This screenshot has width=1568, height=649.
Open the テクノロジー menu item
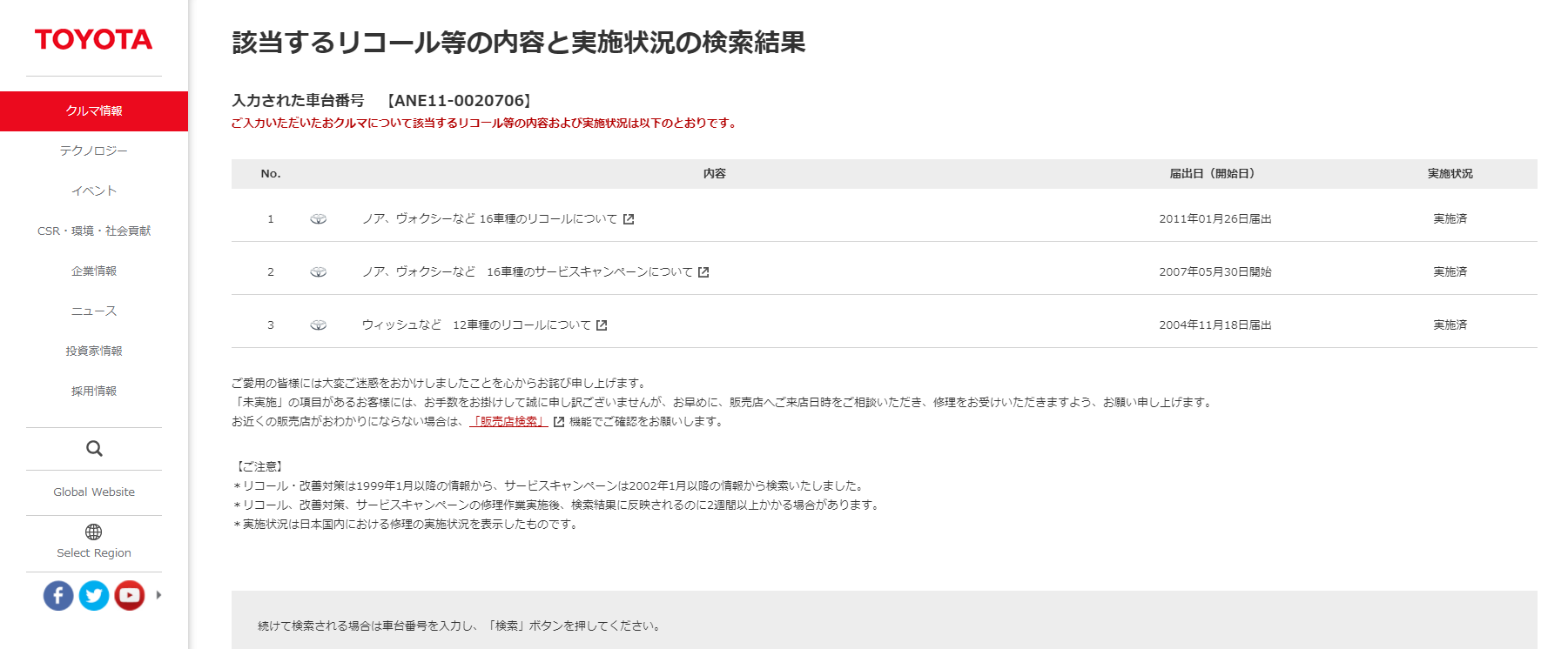pos(94,151)
